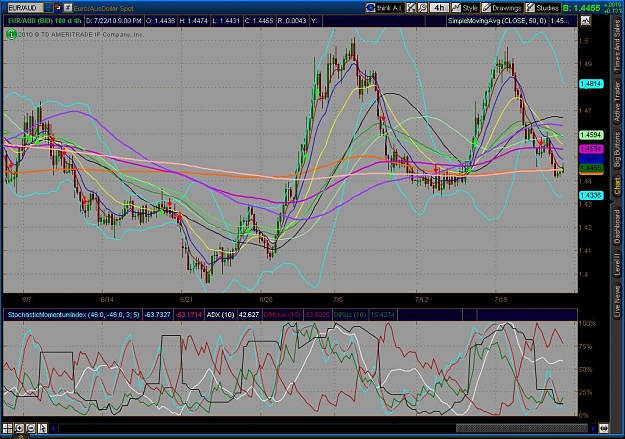This screenshot has width=625, height=439.
Task: Click the StochasticMomentumIndex study label
Action: [x=74, y=315]
